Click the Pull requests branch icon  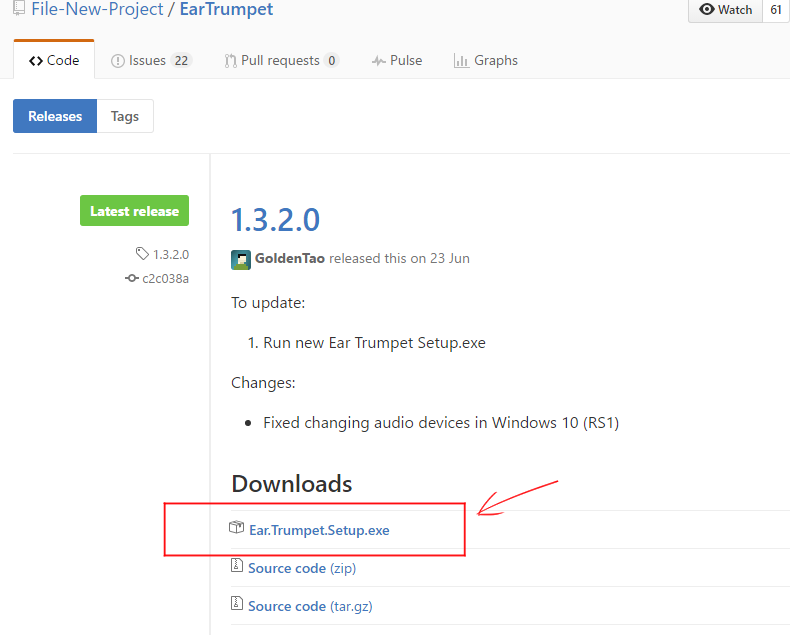click(x=230, y=61)
